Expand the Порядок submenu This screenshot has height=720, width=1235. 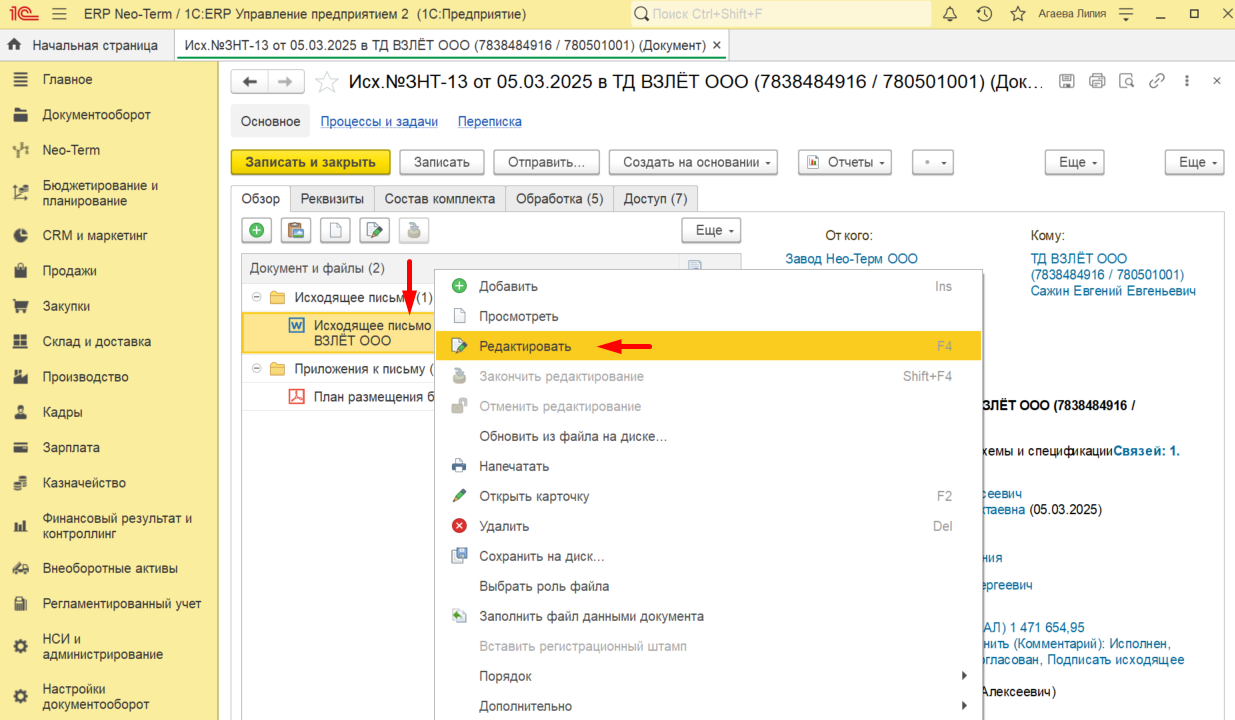(709, 676)
